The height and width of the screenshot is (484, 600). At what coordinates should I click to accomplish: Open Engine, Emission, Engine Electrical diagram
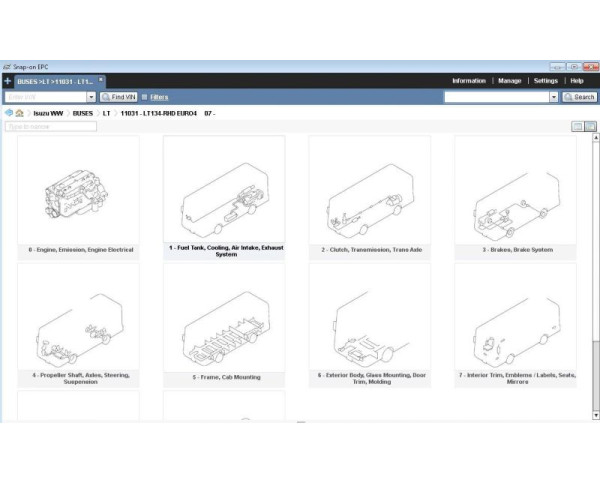point(80,195)
